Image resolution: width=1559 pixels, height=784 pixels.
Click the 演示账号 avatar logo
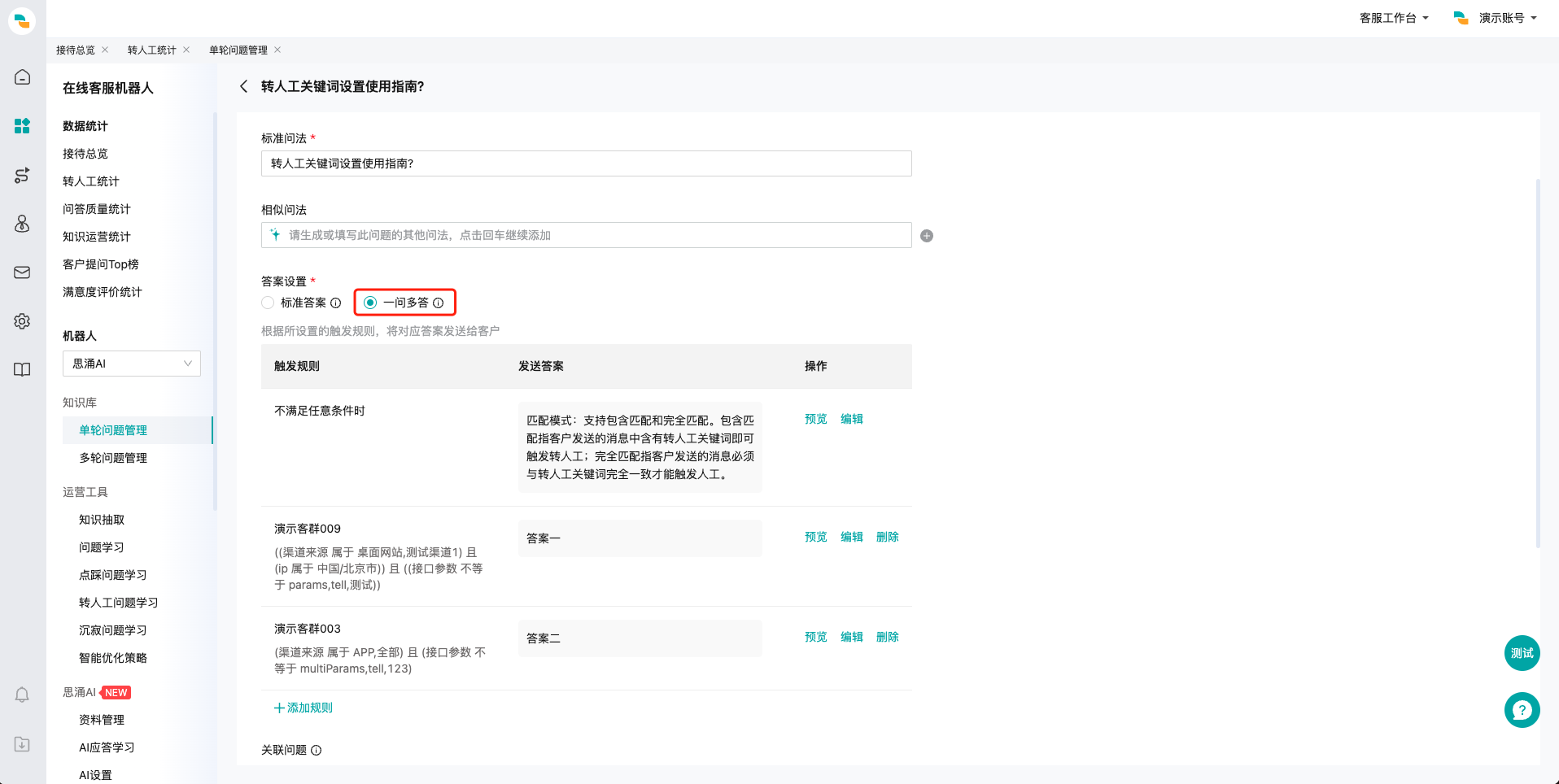coord(1461,18)
